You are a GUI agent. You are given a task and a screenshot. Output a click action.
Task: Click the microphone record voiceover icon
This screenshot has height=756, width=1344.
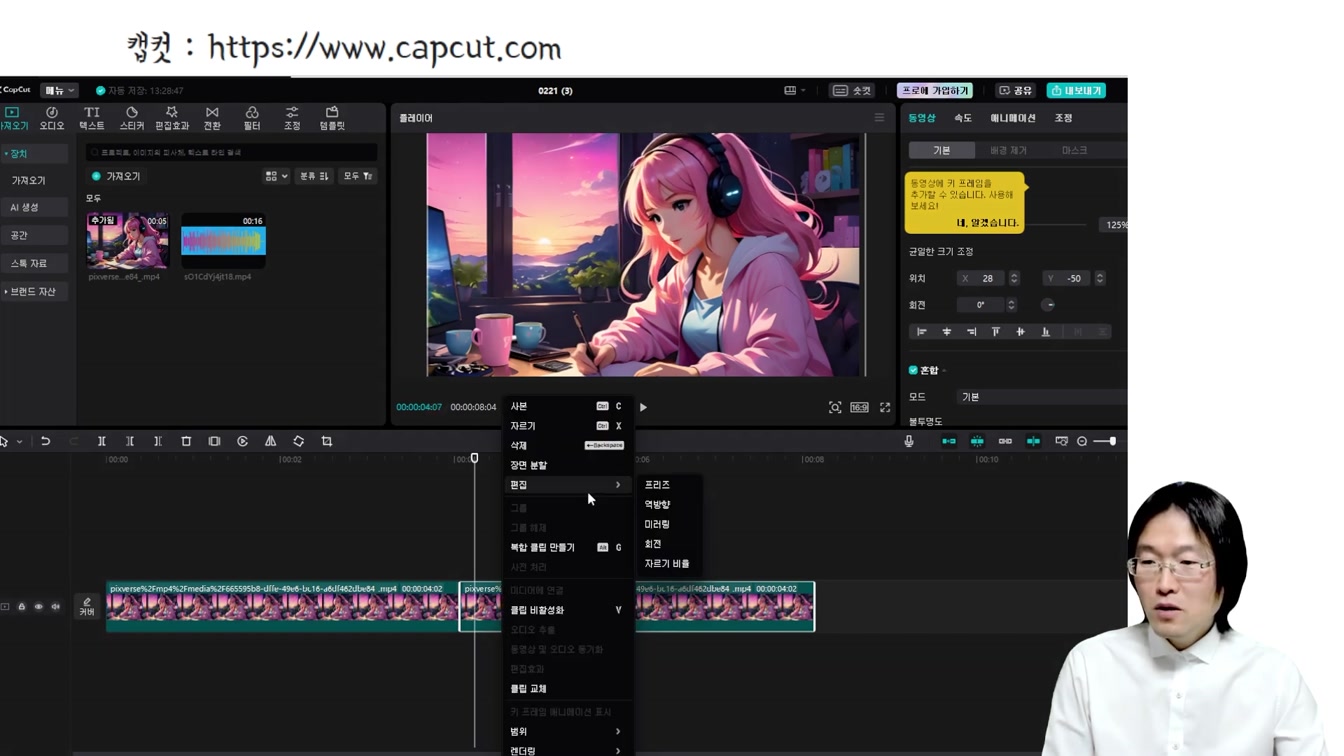click(909, 441)
